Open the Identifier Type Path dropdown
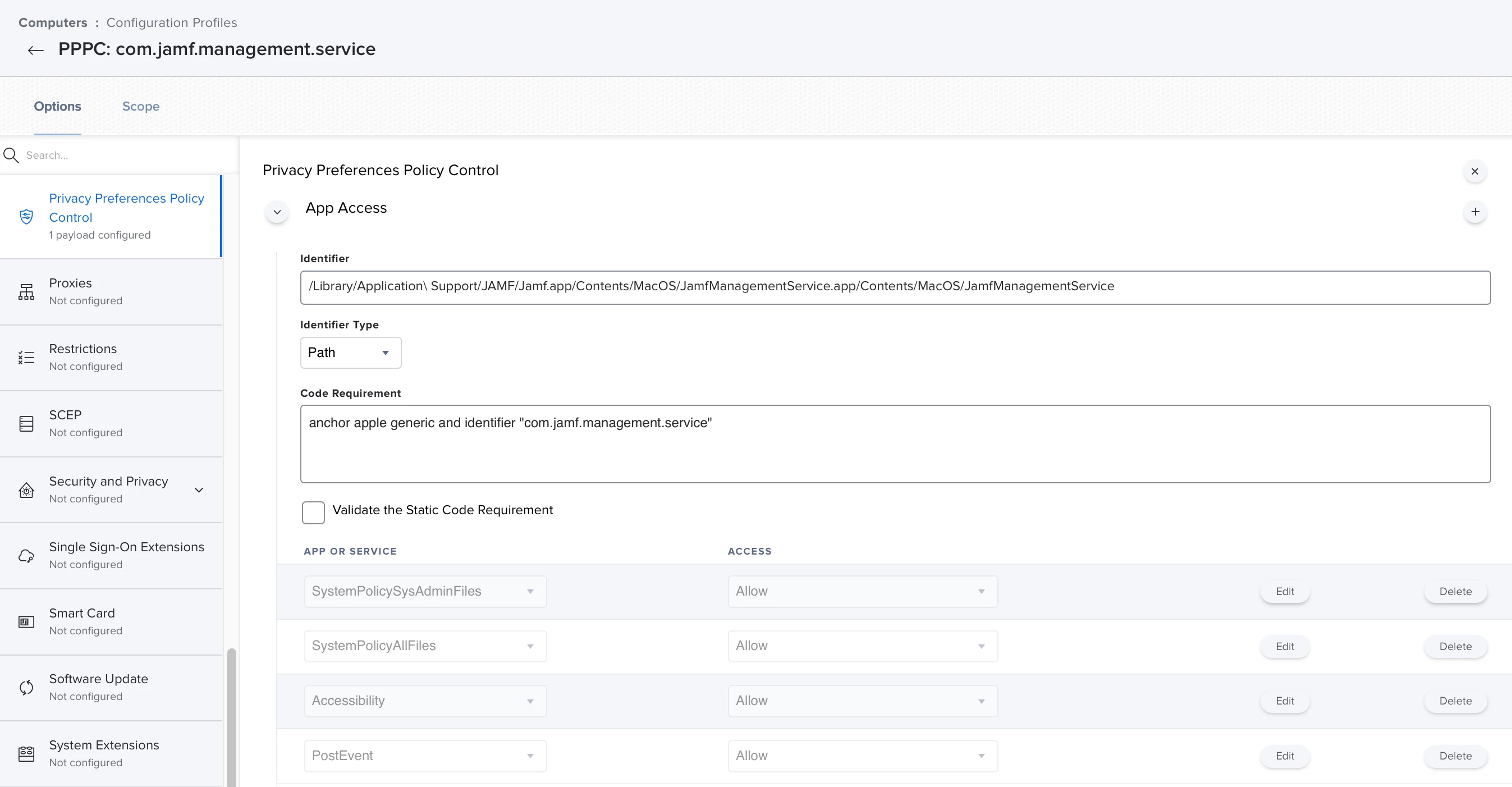 pyautogui.click(x=351, y=353)
